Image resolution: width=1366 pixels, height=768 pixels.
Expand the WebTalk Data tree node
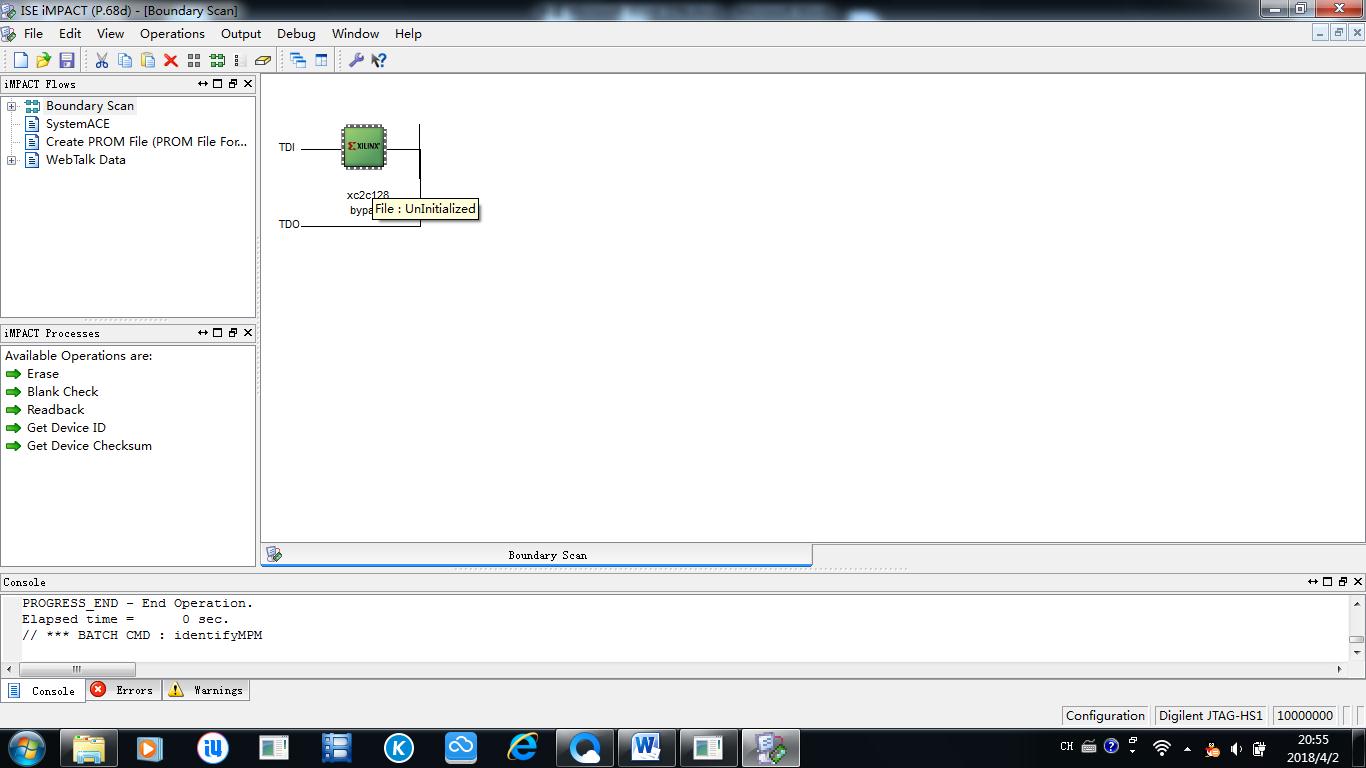[x=12, y=160]
